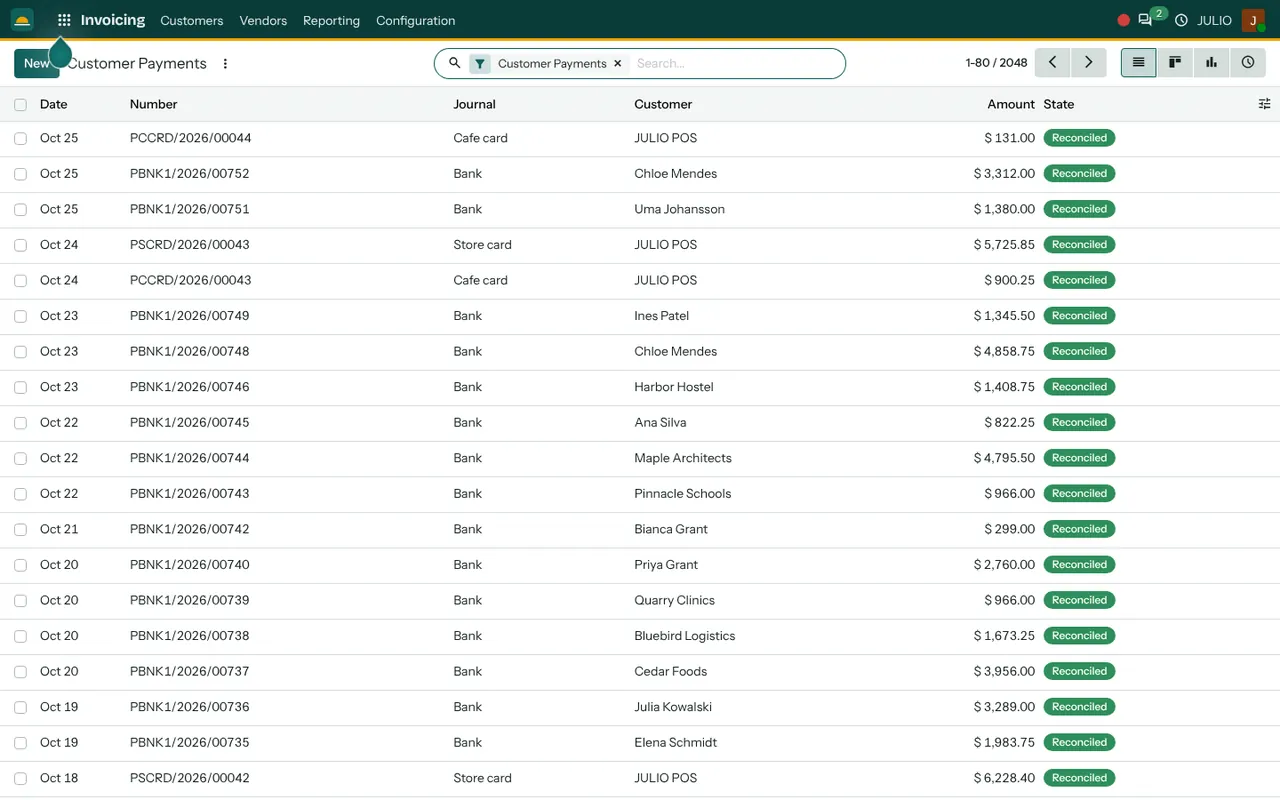Open the Harbor Hostel payment row
Image resolution: width=1280 pixels, height=800 pixels.
(x=640, y=387)
